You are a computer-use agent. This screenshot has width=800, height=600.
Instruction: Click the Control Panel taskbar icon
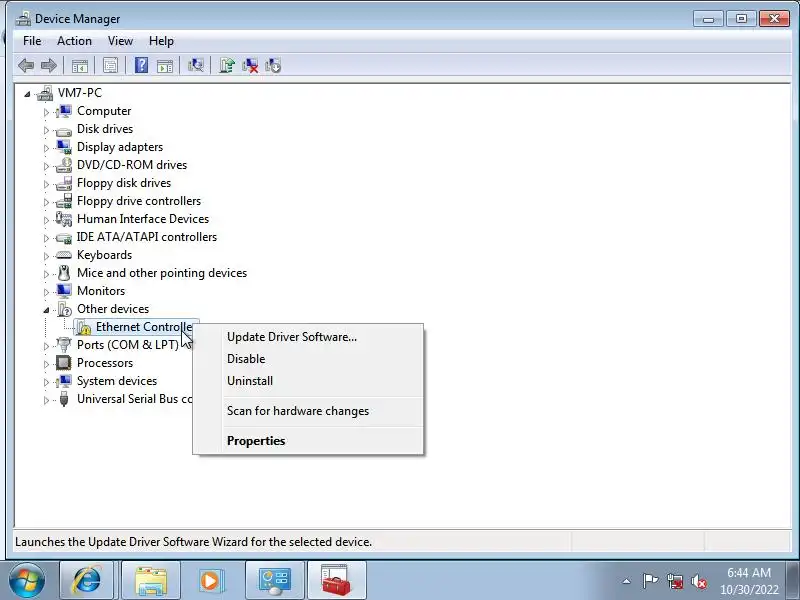(275, 581)
